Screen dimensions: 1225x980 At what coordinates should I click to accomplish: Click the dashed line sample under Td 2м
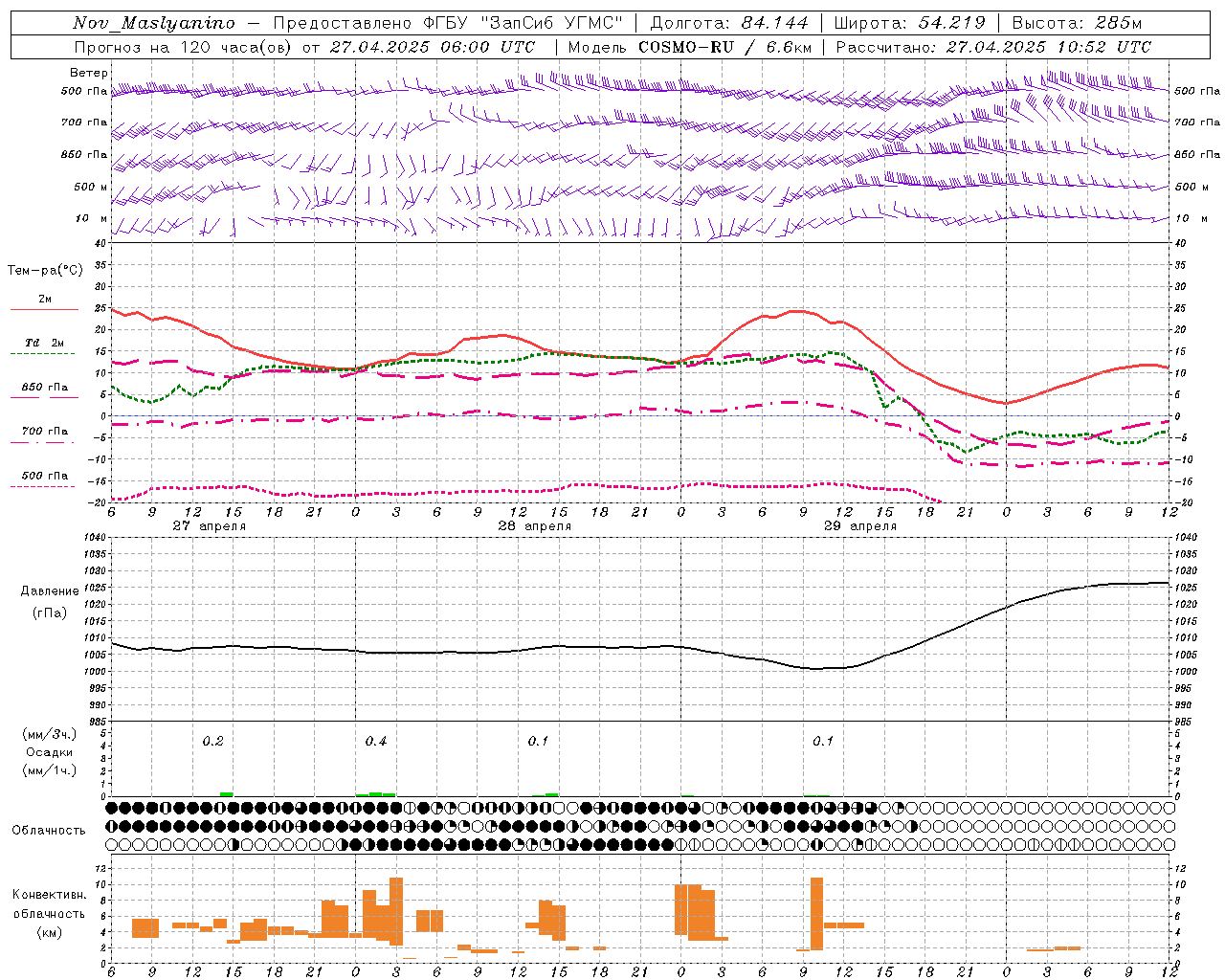pyautogui.click(x=44, y=354)
